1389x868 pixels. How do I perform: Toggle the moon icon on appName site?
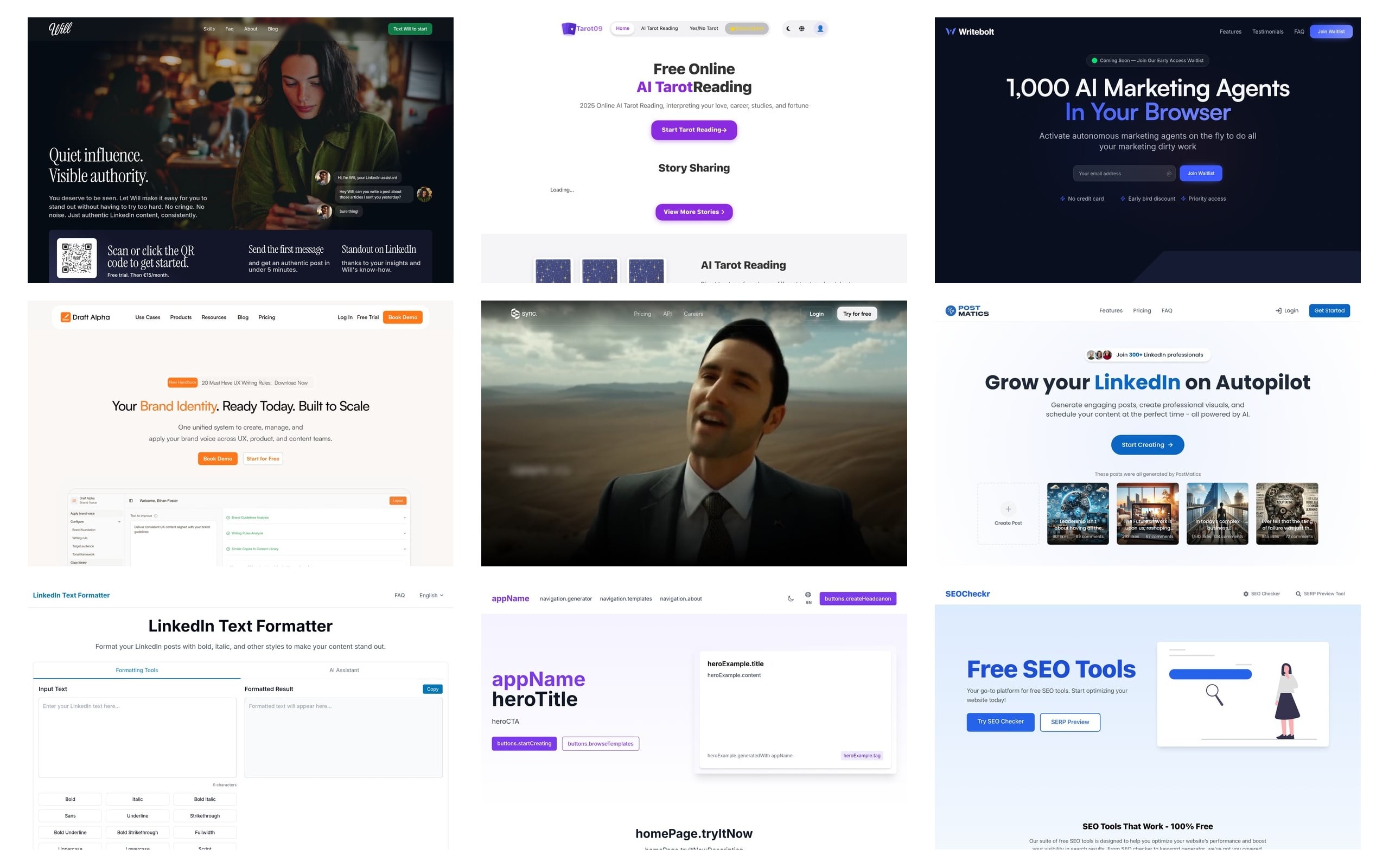pyautogui.click(x=791, y=599)
